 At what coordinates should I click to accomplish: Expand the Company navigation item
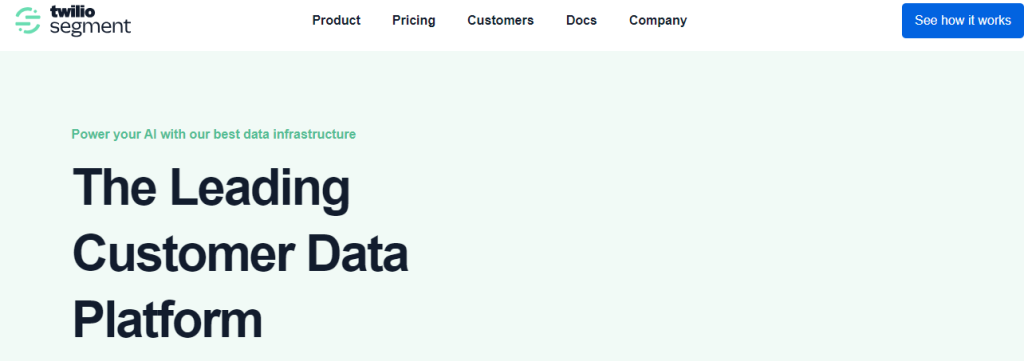tap(658, 20)
